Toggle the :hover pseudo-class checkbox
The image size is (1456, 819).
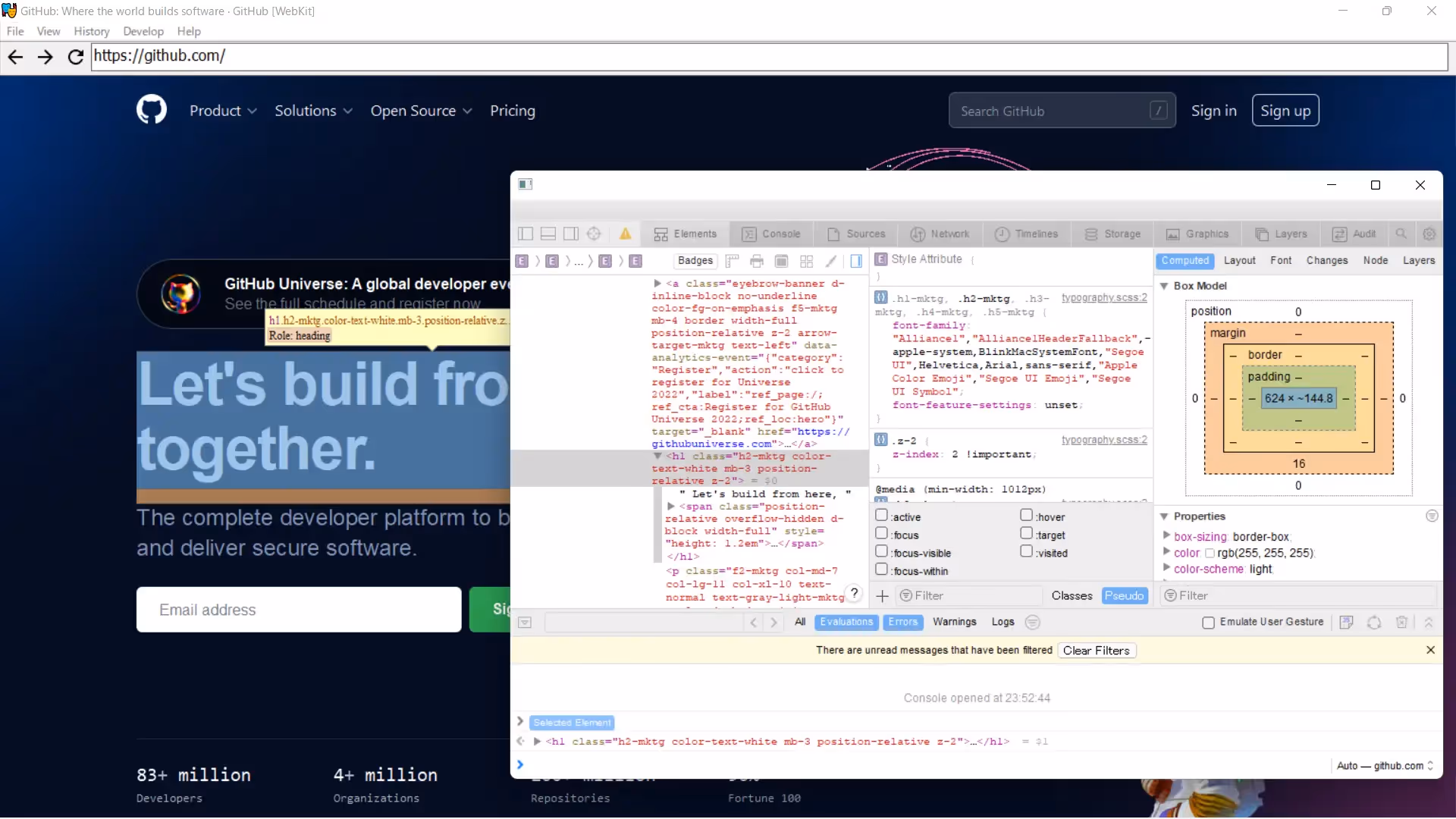1026,515
